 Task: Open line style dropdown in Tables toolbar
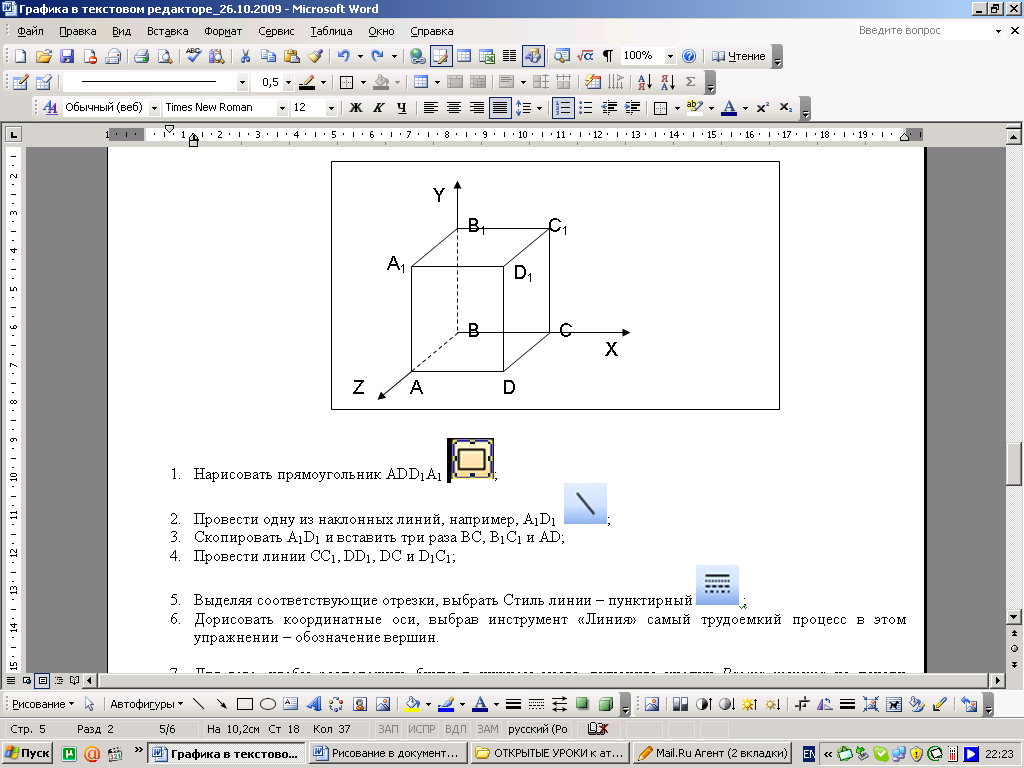242,82
